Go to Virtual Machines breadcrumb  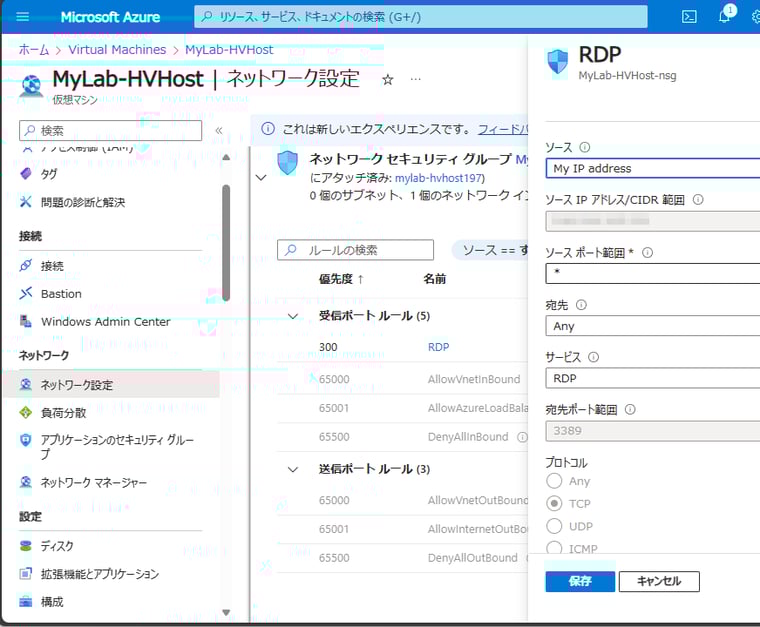pyautogui.click(x=117, y=50)
